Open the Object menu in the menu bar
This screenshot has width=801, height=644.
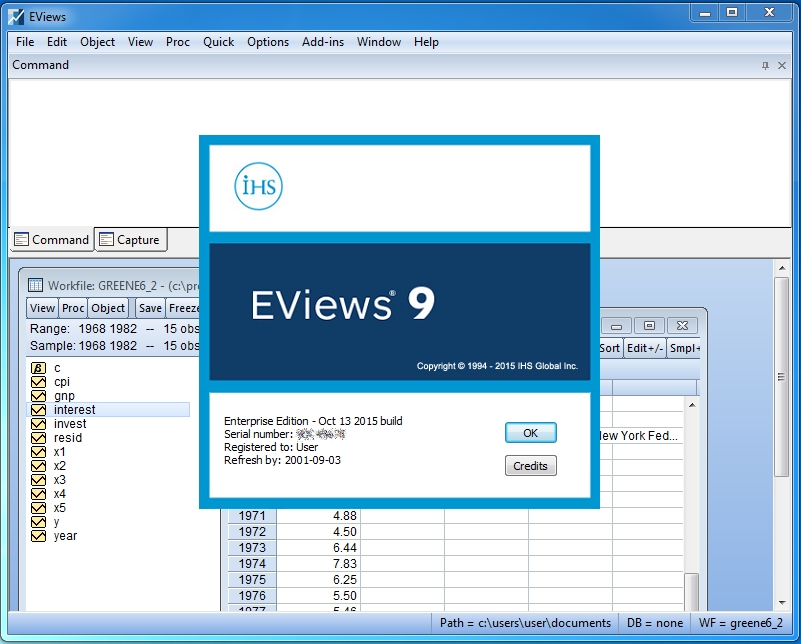97,42
